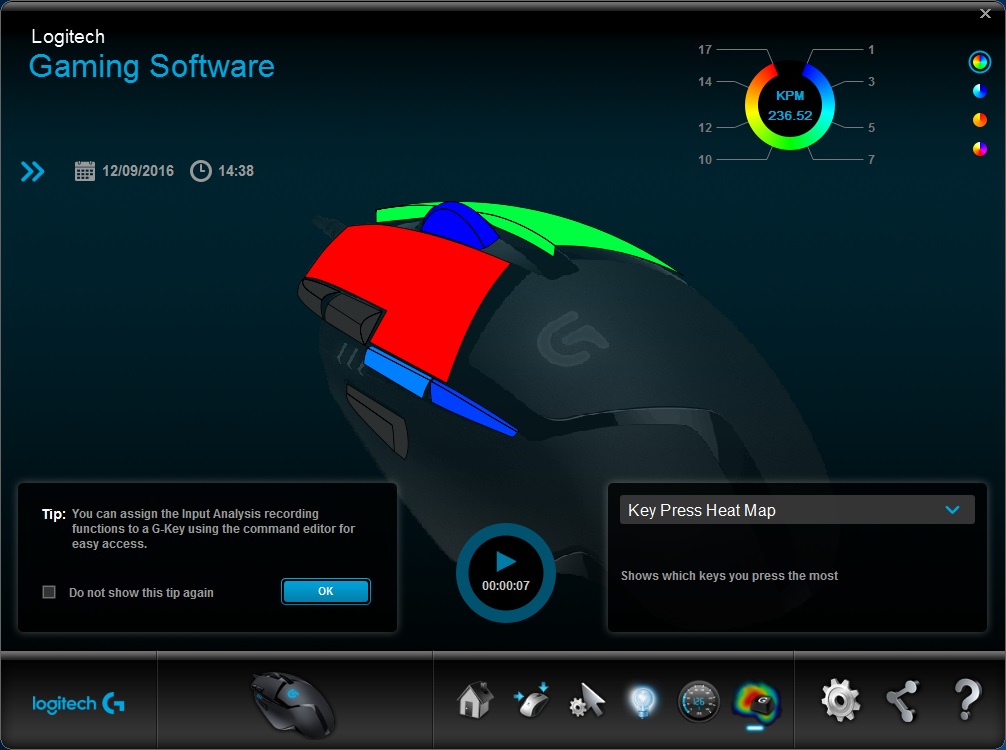The image size is (1006, 750).
Task: Click the share icon
Action: 903,701
